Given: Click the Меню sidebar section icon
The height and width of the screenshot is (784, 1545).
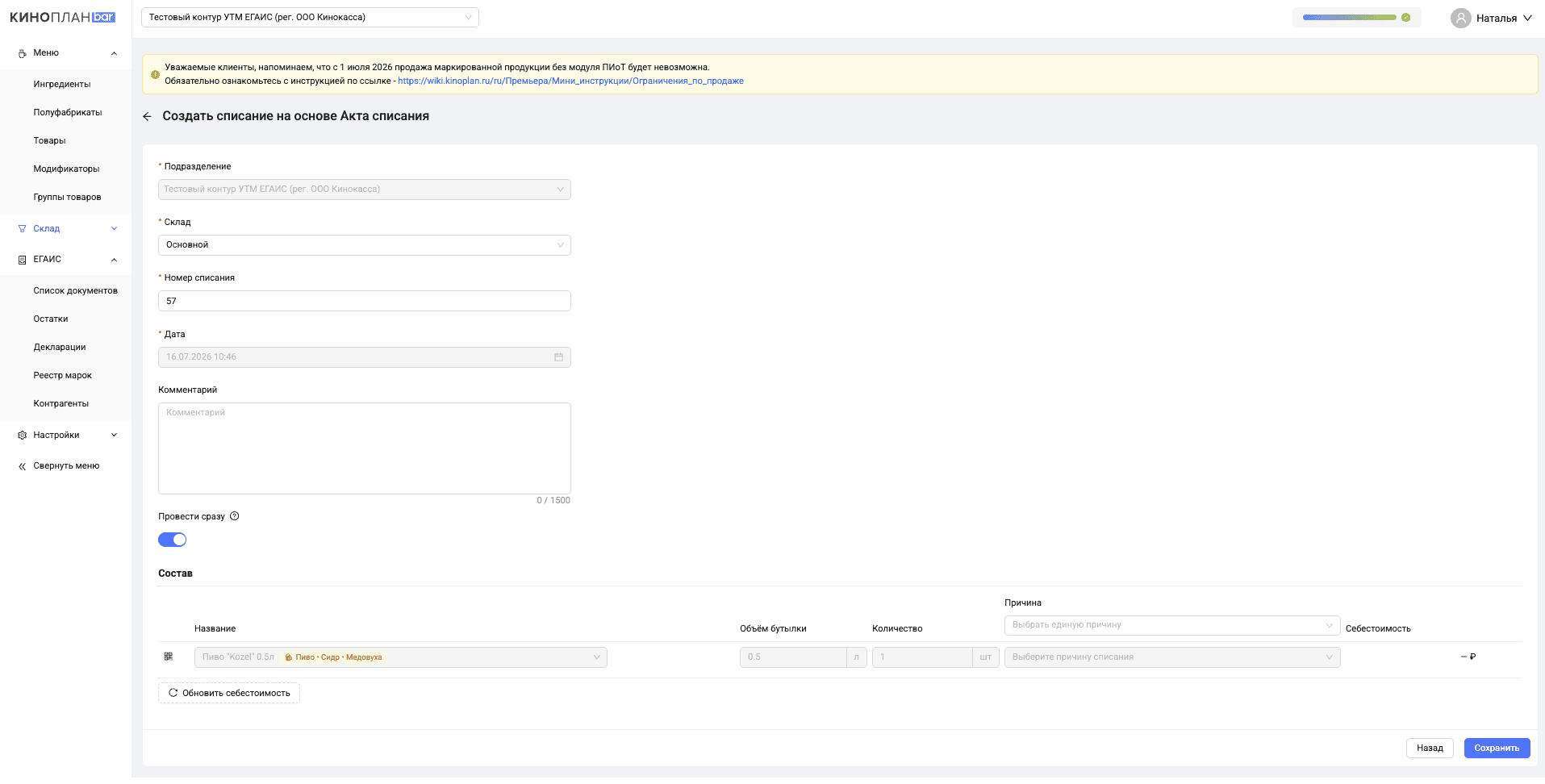Looking at the screenshot, I should click(22, 53).
